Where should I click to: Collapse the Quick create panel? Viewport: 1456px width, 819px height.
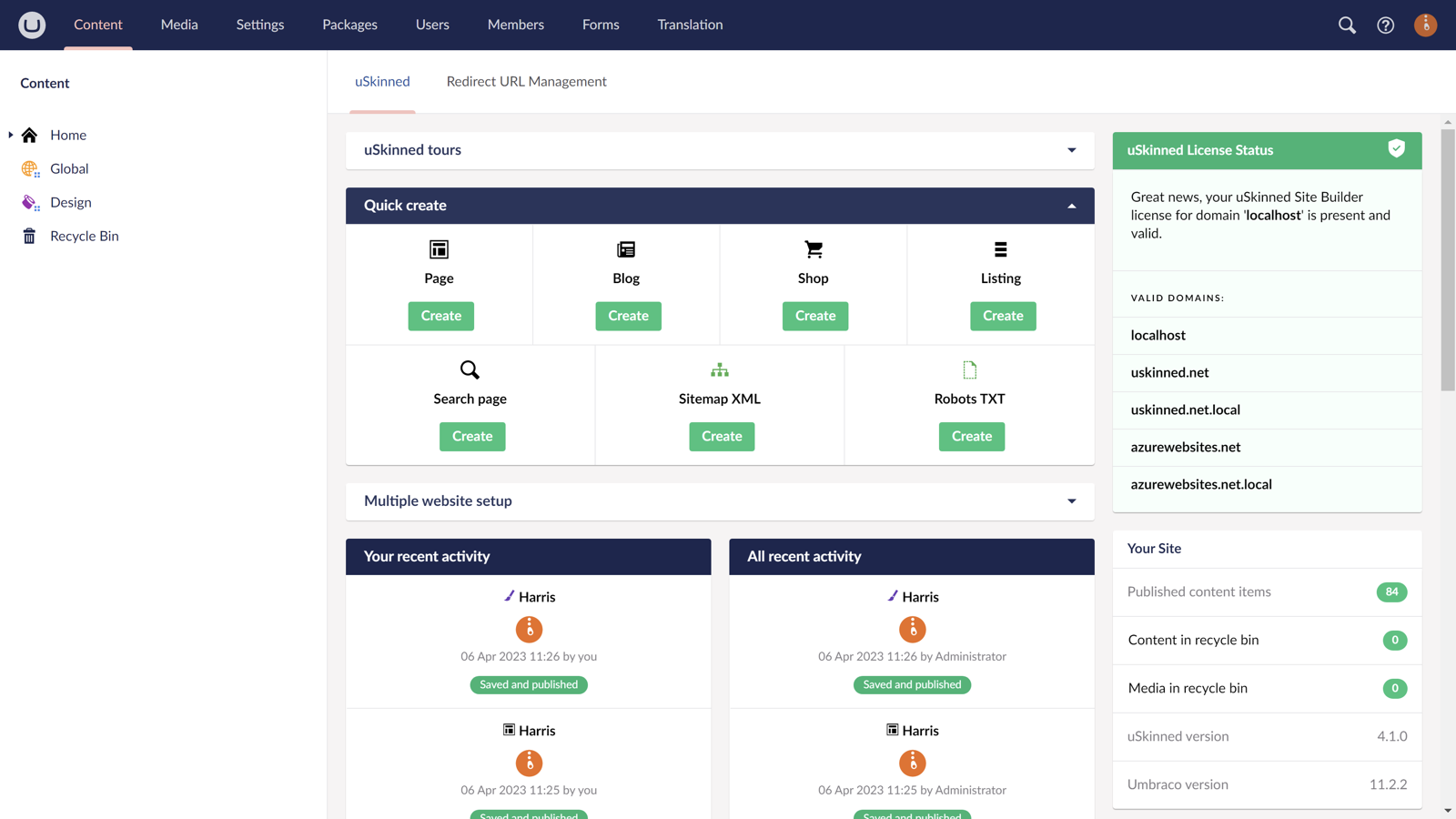pos(1071,206)
